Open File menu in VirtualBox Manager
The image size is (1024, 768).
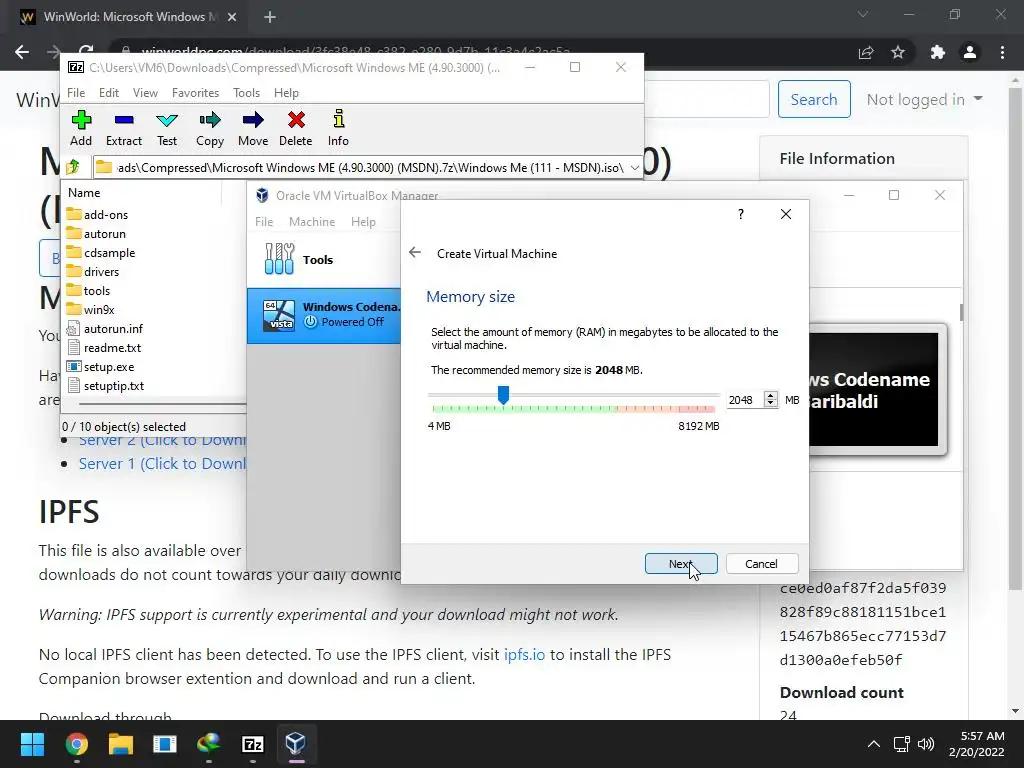pos(264,222)
